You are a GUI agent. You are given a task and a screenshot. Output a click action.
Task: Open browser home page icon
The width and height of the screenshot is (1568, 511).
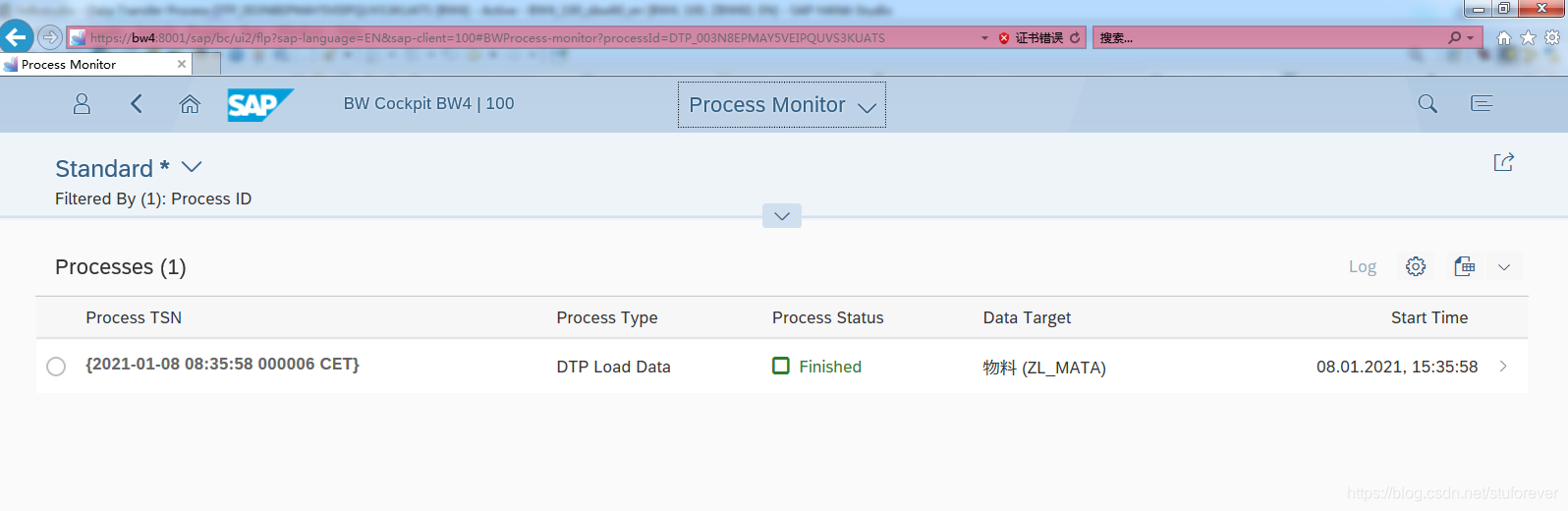1504,37
